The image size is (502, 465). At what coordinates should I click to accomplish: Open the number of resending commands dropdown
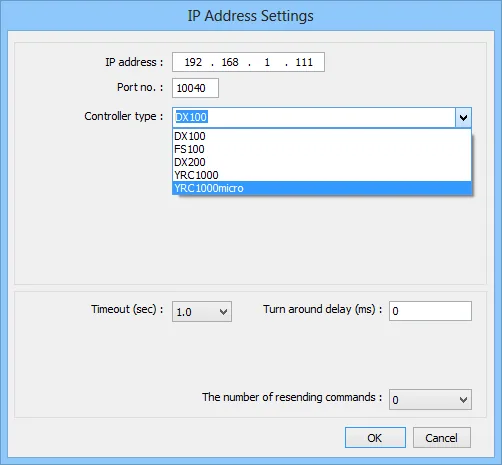coord(430,399)
